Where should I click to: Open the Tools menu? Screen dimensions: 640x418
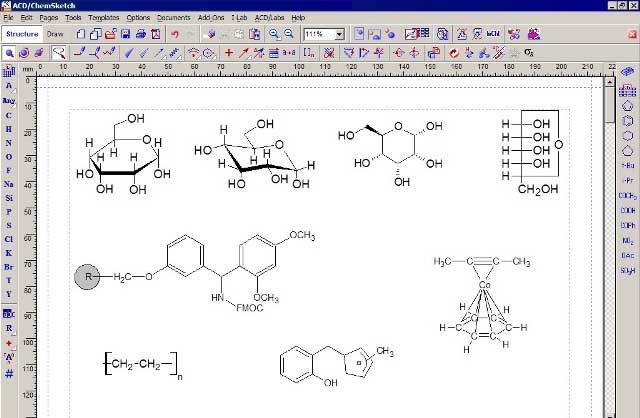pyautogui.click(x=73, y=18)
